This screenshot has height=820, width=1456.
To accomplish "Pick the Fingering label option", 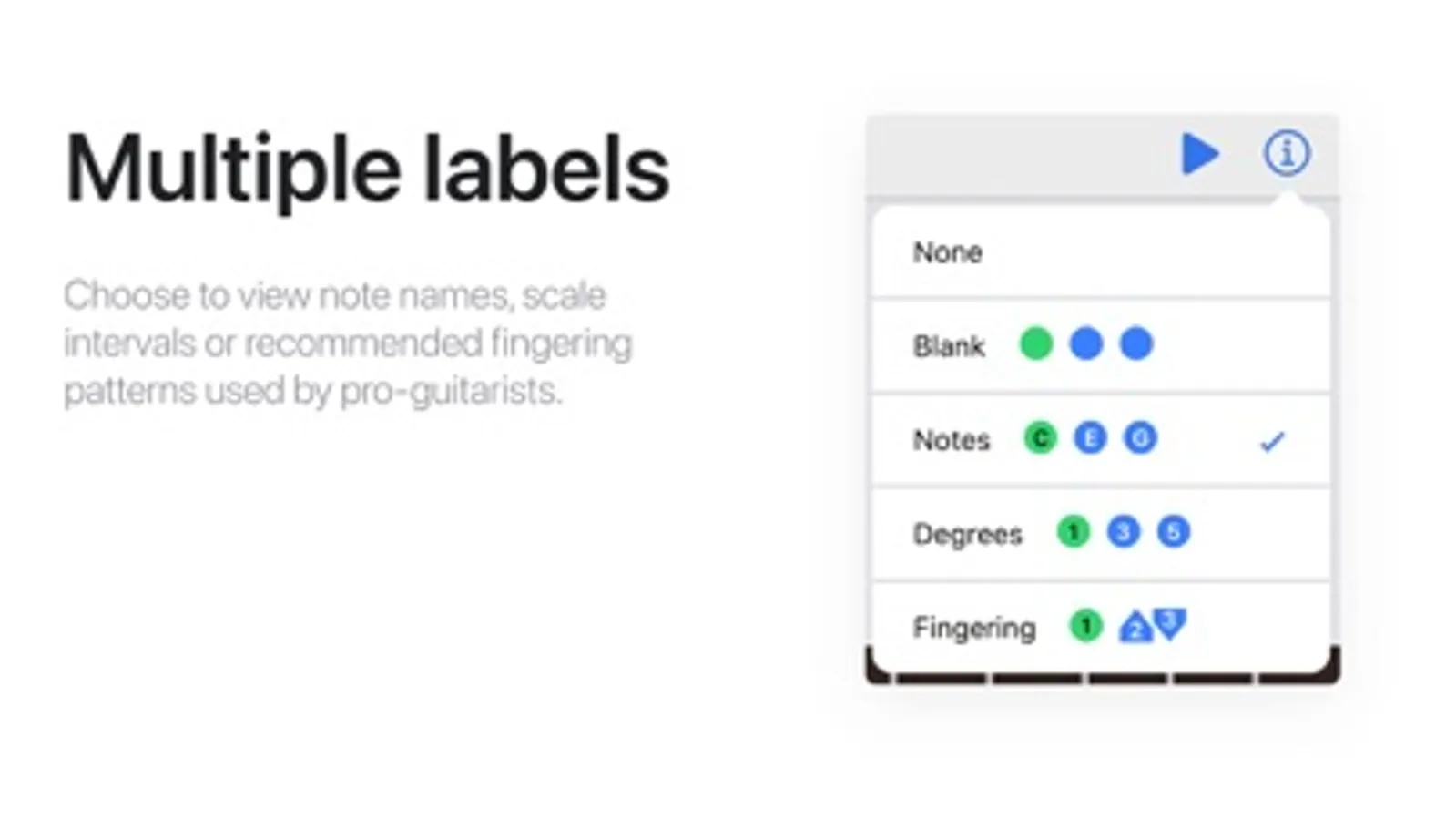I will click(x=974, y=628).
